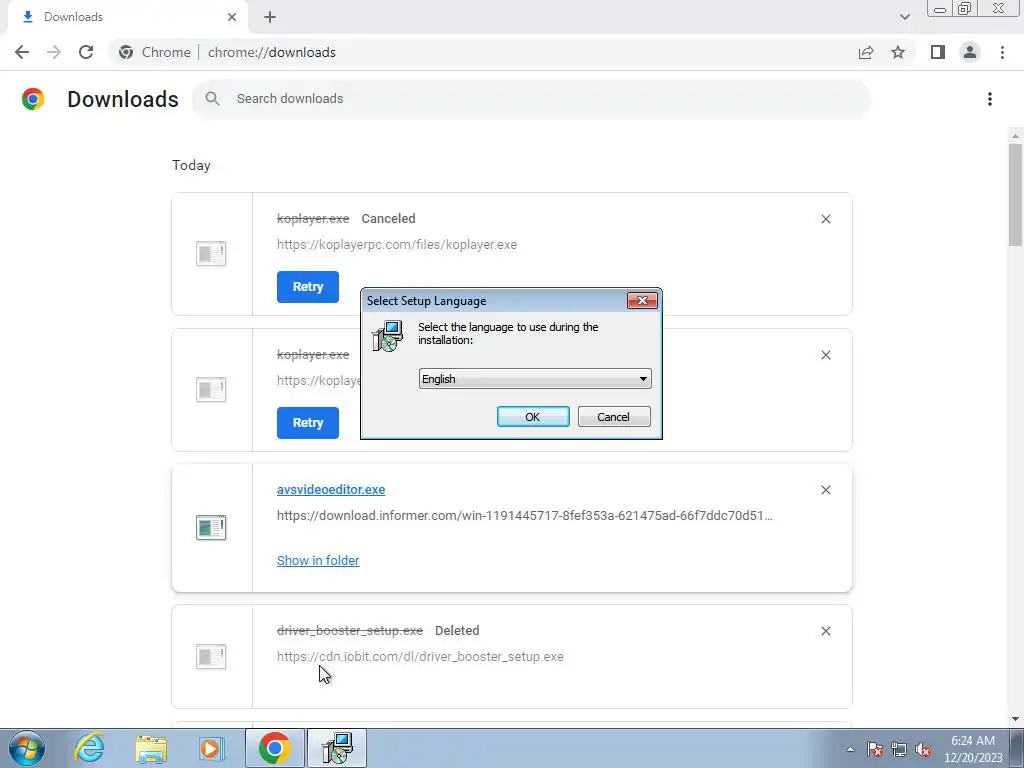Remove avsvideoeditor.exe from the list
The height and width of the screenshot is (768, 1024).
click(x=825, y=490)
